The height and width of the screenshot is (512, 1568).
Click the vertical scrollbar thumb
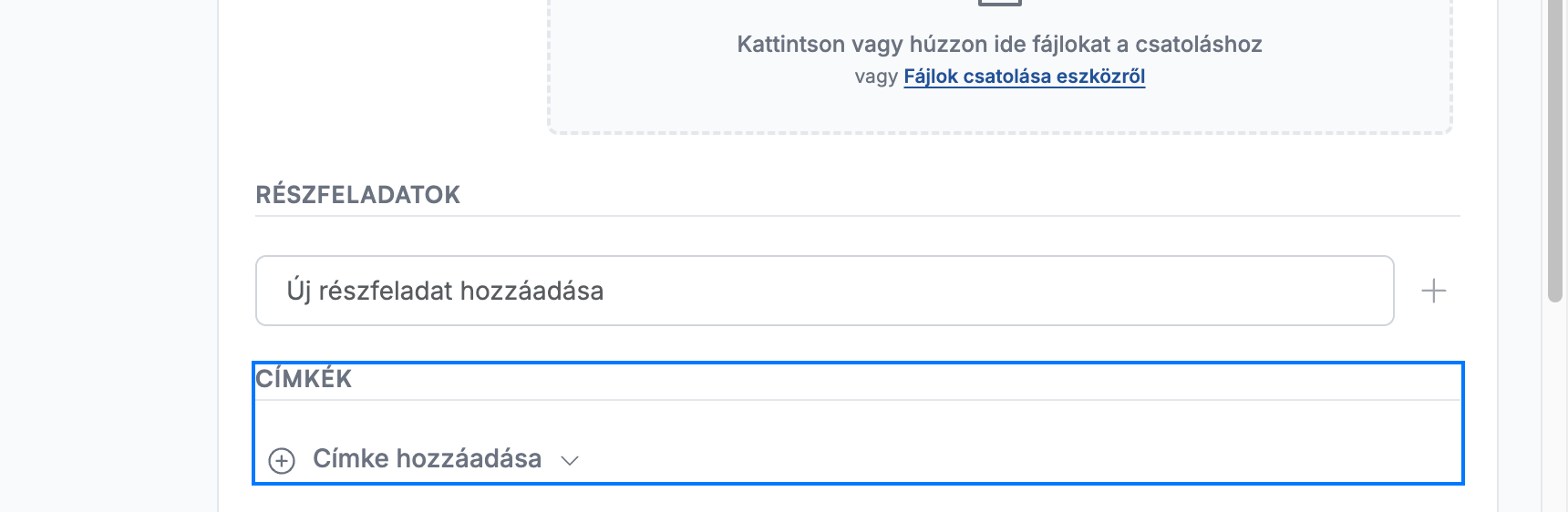1555,150
